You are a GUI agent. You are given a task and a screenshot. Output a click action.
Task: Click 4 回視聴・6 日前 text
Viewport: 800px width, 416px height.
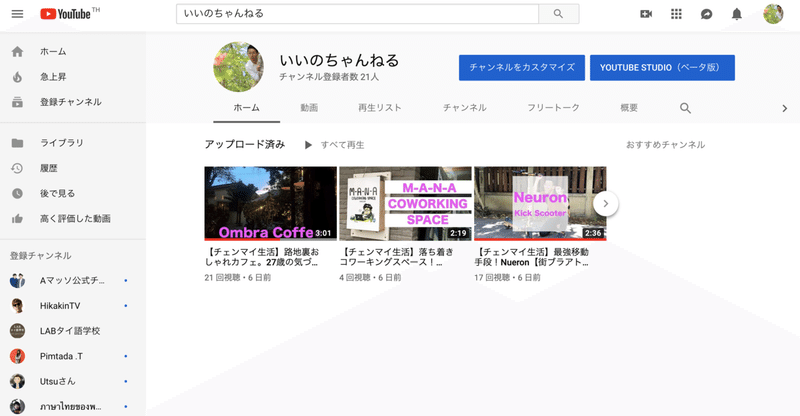pyautogui.click(x=370, y=278)
